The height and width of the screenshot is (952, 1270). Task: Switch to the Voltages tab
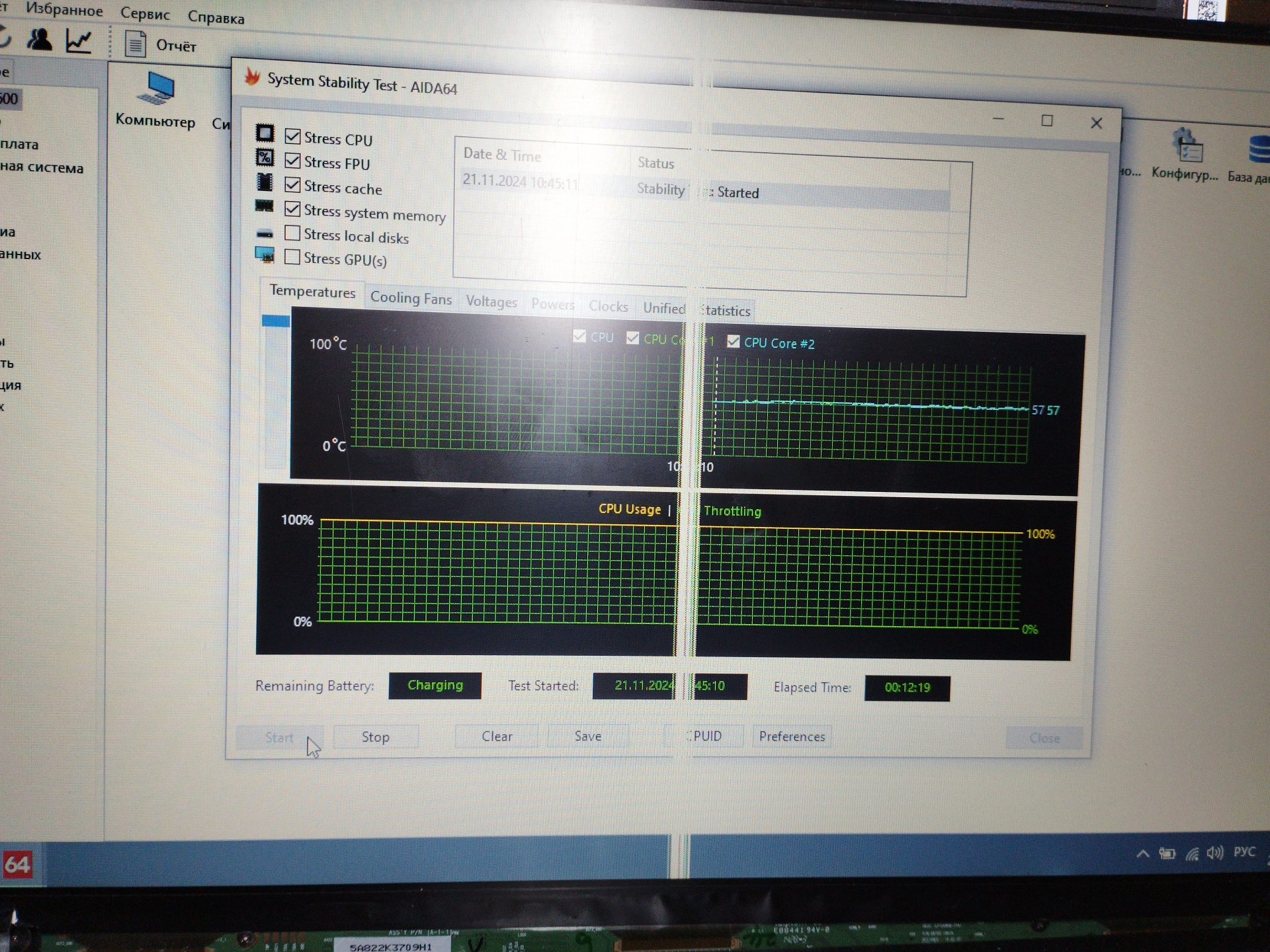pyautogui.click(x=491, y=301)
